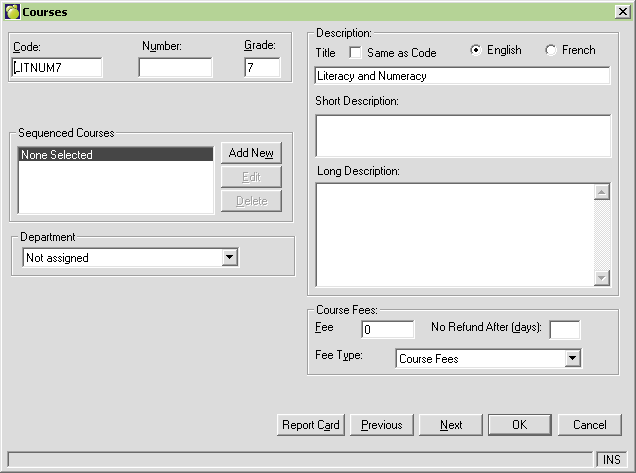The height and width of the screenshot is (473, 636).
Task: Confirm with the OK button
Action: pos(519,425)
